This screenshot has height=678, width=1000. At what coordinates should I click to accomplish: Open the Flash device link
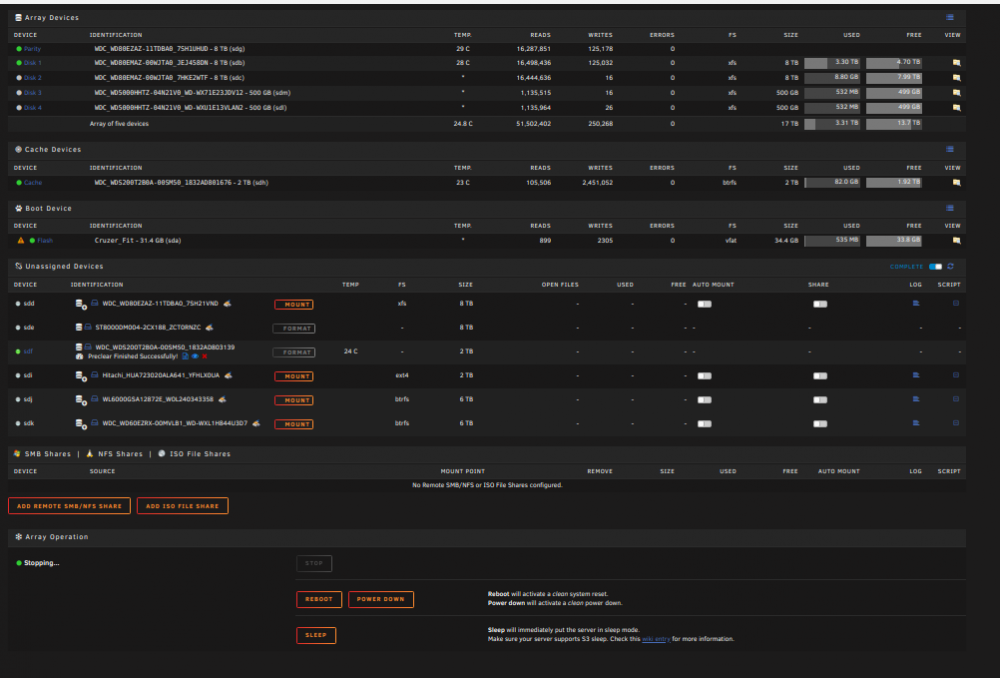click(45, 240)
